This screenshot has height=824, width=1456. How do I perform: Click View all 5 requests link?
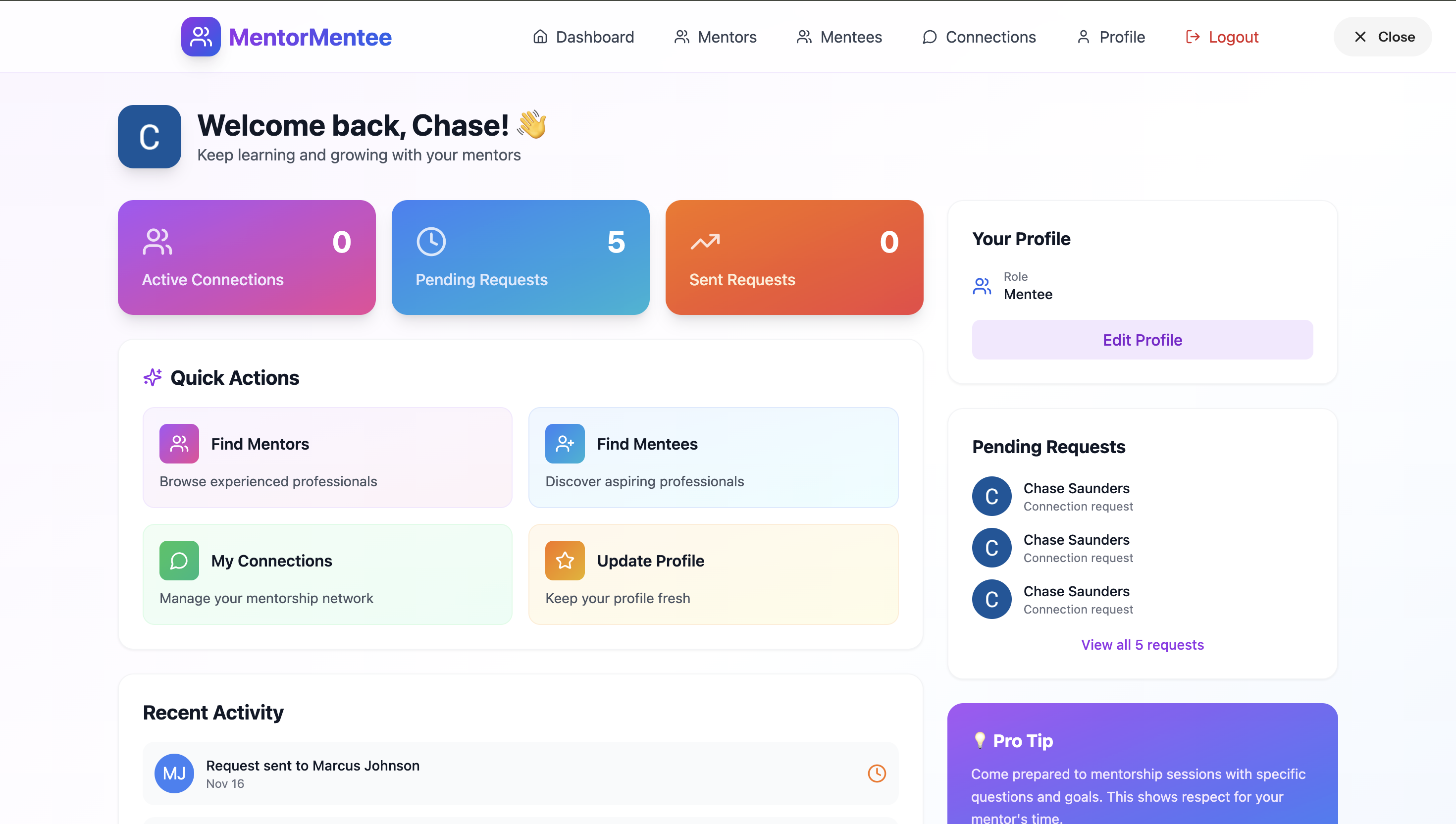[1142, 645]
